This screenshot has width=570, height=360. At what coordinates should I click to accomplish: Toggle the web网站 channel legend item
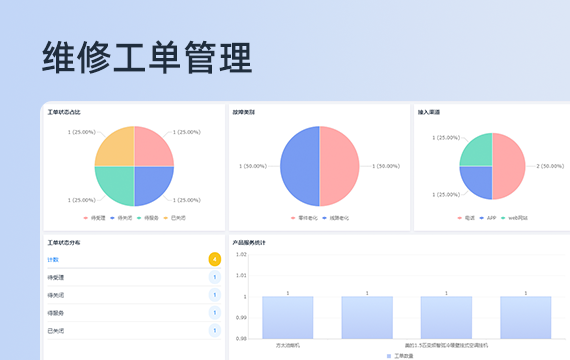(x=514, y=218)
